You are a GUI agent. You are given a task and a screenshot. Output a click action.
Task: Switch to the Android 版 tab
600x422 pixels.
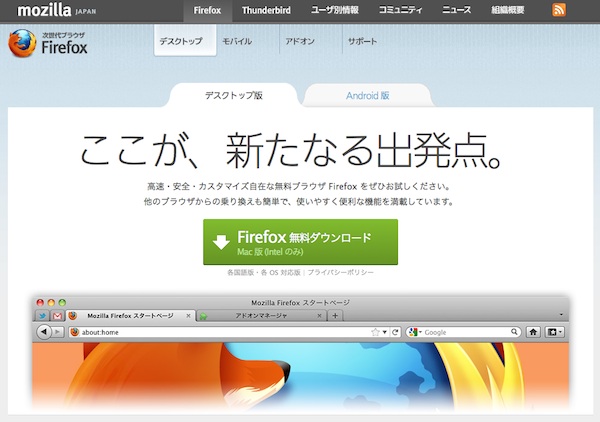tap(367, 96)
